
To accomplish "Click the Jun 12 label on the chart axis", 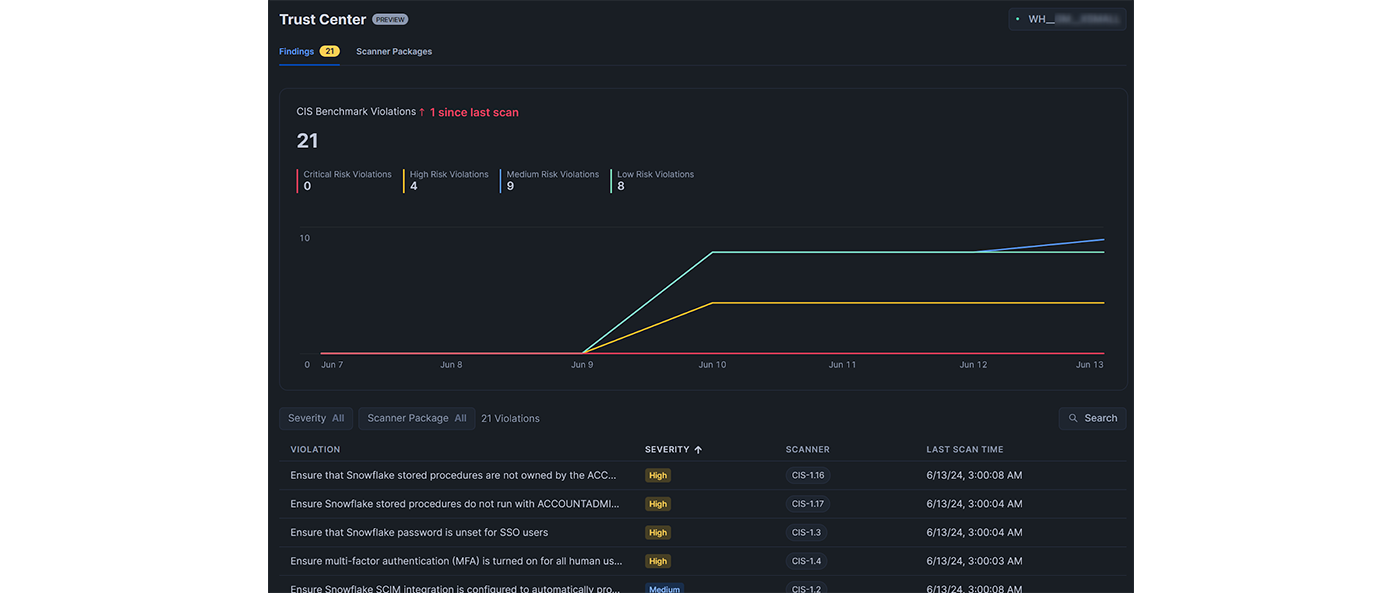I will click(x=974, y=365).
